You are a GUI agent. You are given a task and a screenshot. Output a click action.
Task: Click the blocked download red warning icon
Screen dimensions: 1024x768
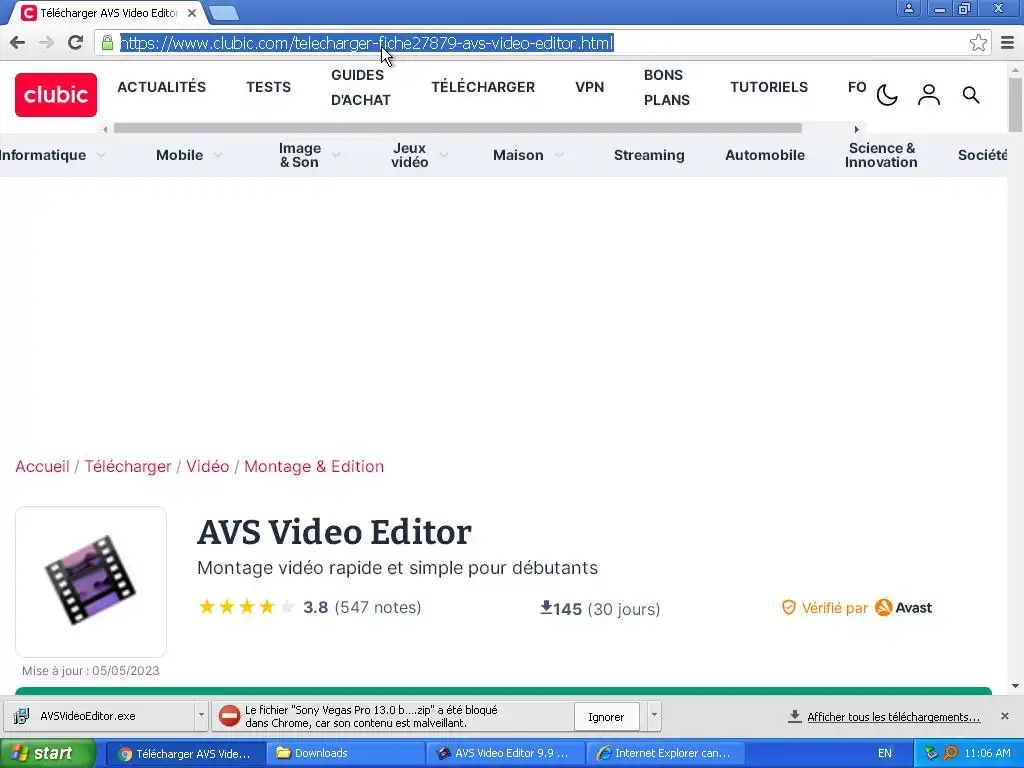(x=229, y=716)
